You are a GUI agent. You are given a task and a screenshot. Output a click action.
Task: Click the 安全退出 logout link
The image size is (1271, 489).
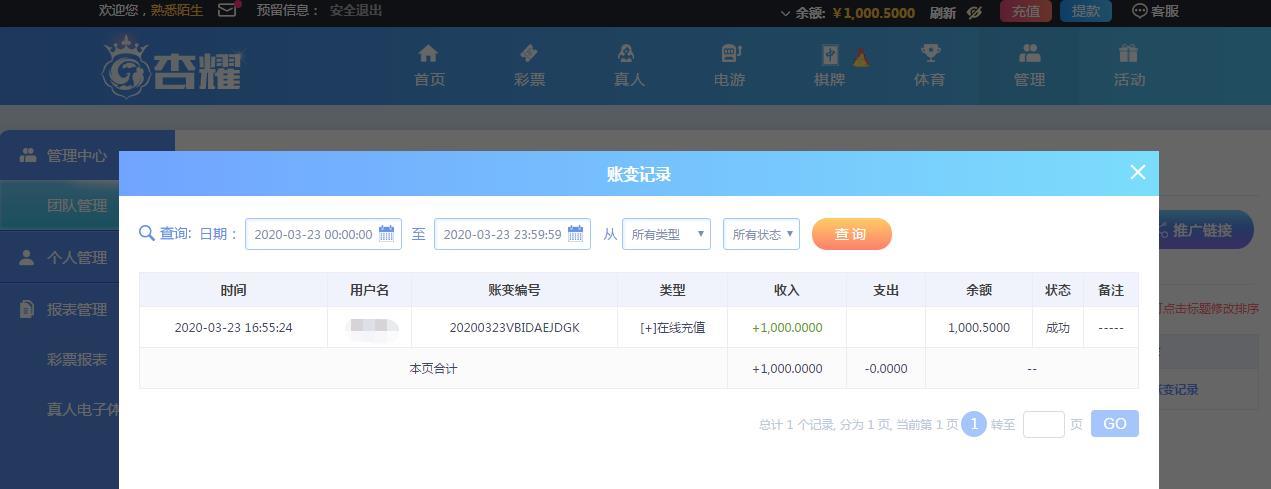[356, 11]
